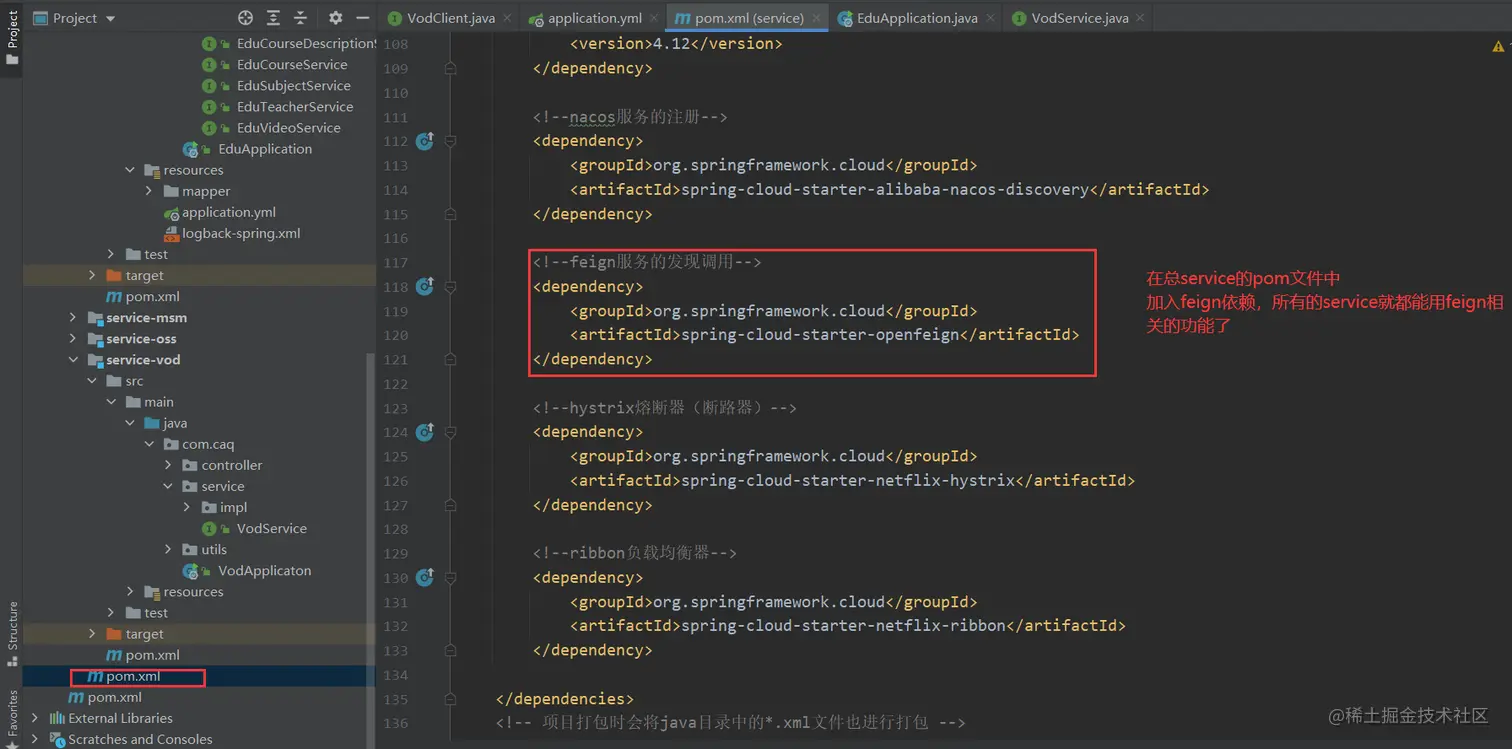Screen dimensions: 1512x749
Task: Click the spring-cloud-starter-openfeign artifactId text
Action: coord(820,335)
